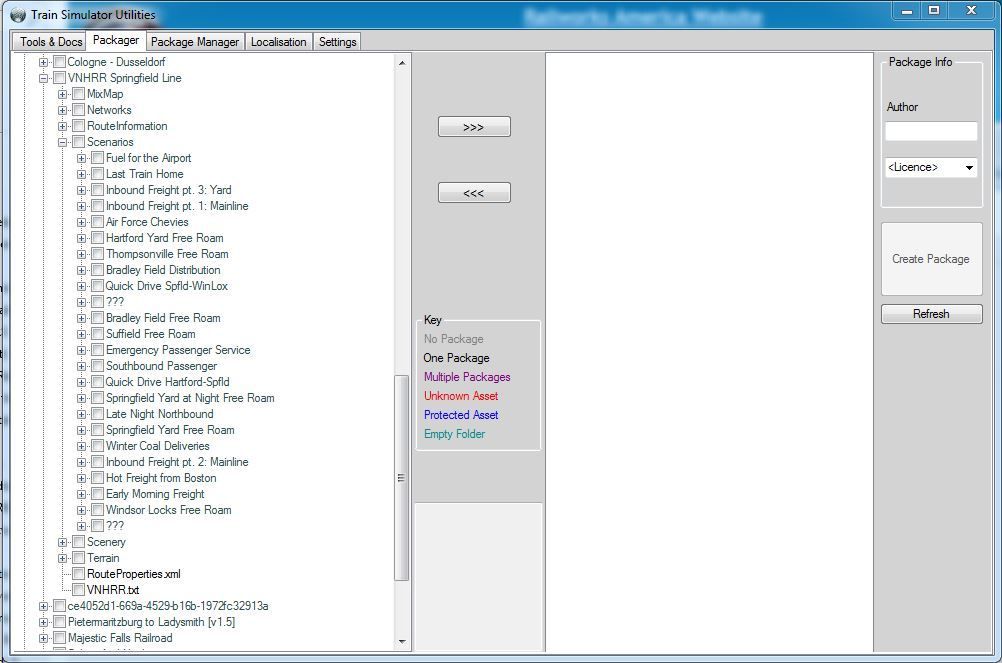This screenshot has height=663, width=1002.
Task: Select the Packager tab
Action: [116, 40]
